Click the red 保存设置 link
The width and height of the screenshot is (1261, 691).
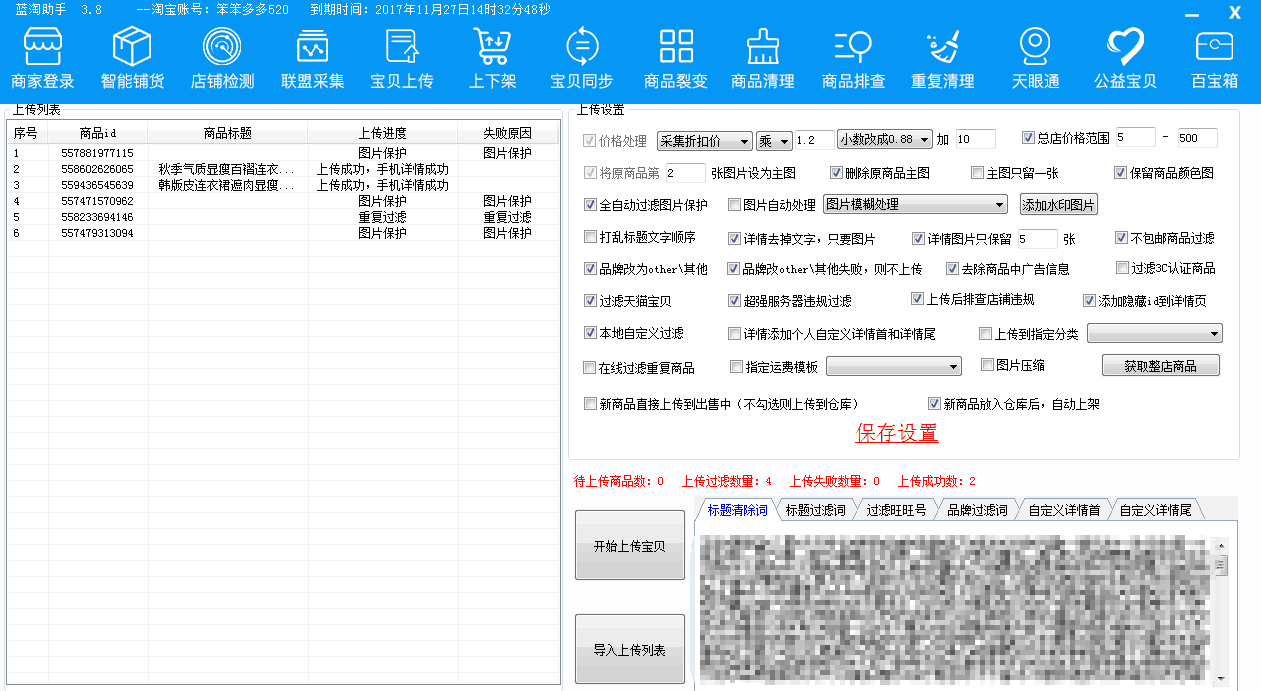[897, 433]
